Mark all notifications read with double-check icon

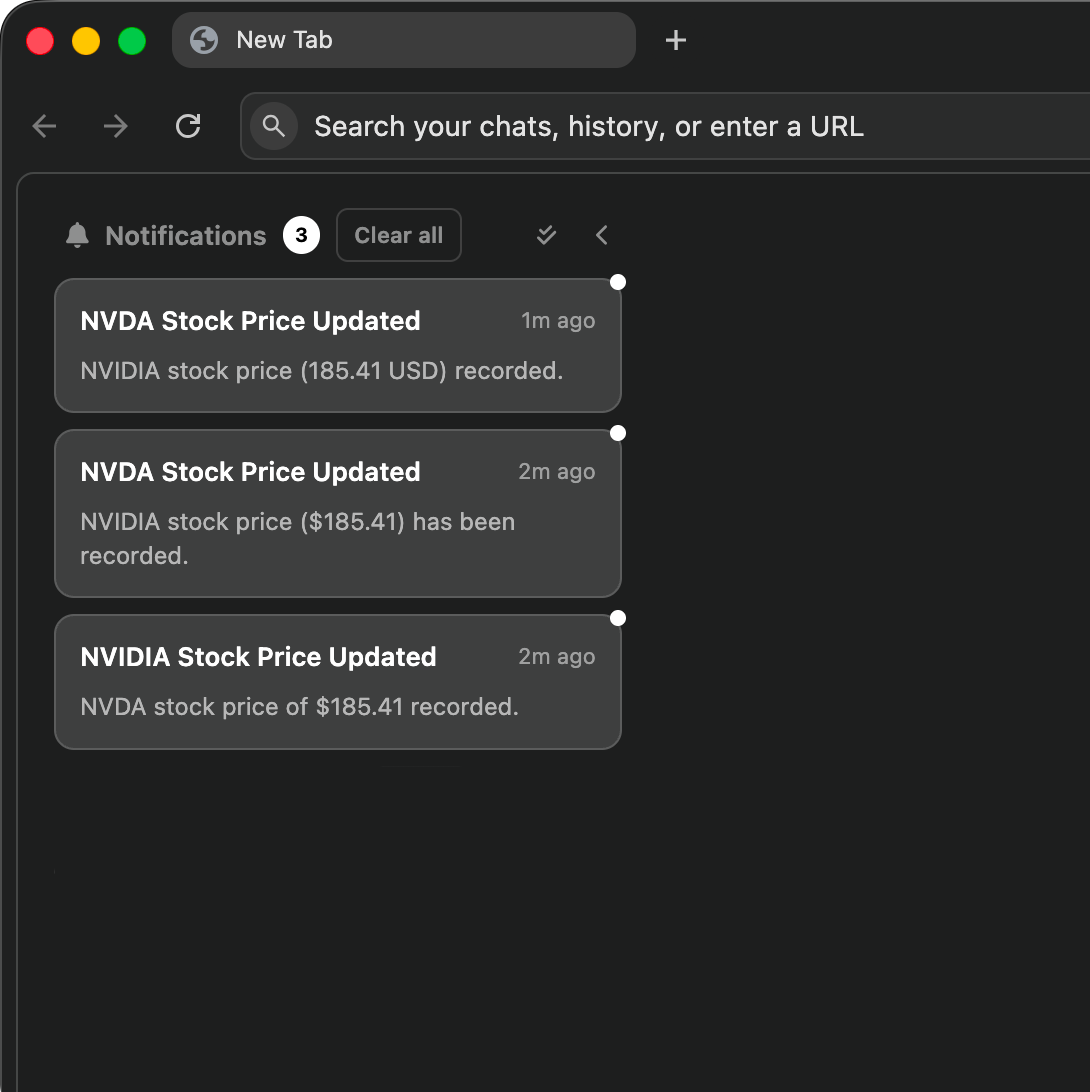click(x=546, y=234)
